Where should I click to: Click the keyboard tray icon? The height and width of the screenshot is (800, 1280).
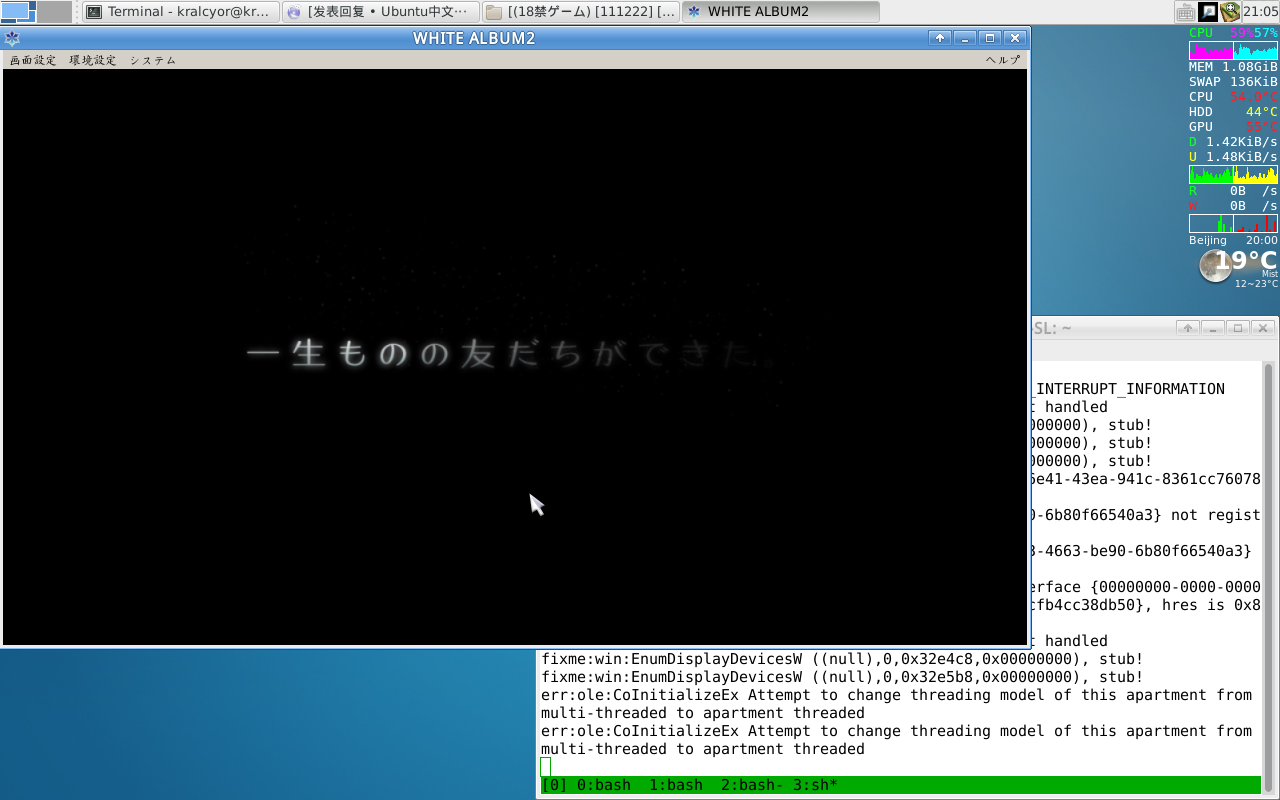[x=1186, y=12]
